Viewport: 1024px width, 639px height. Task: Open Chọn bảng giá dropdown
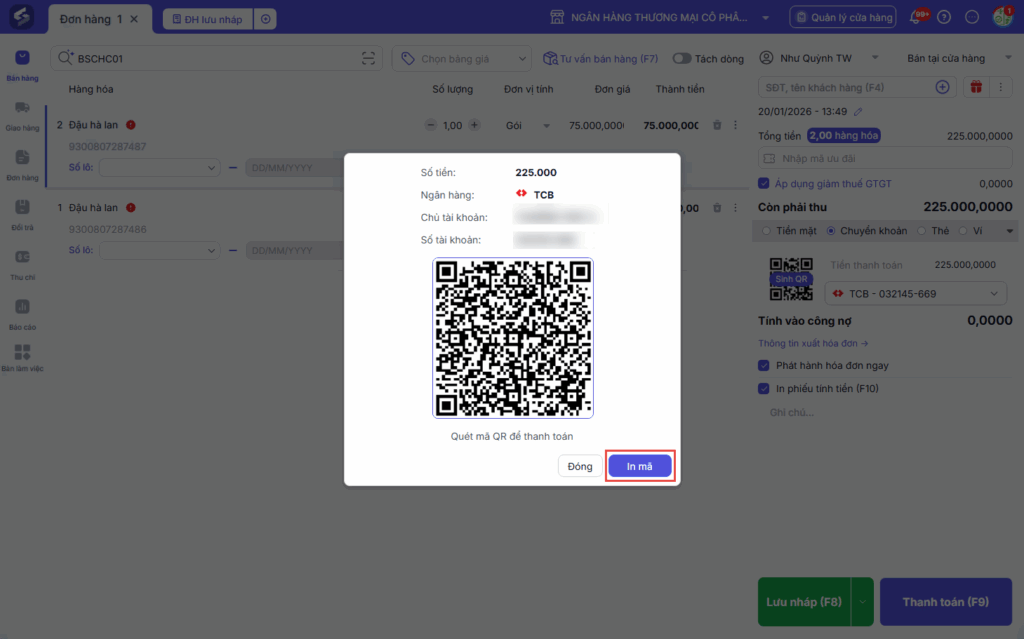(460, 58)
